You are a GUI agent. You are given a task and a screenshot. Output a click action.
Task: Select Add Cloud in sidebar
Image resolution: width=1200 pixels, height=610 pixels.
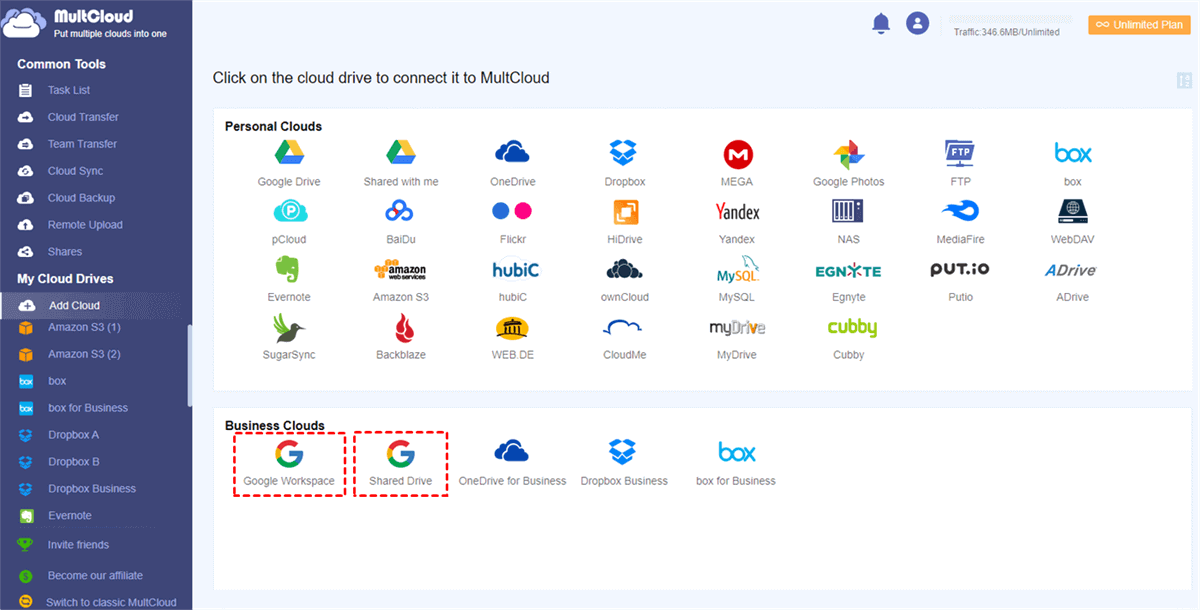(x=96, y=305)
